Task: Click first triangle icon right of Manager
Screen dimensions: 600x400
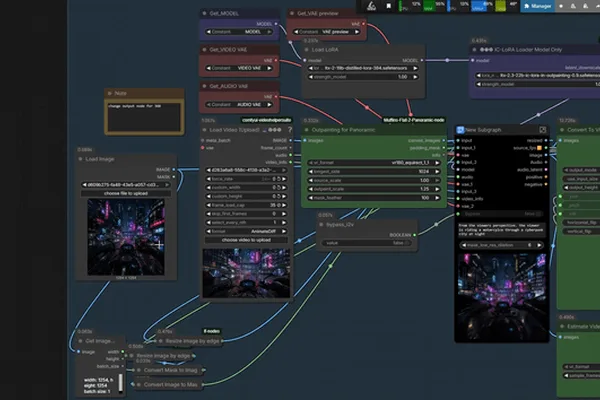Action: [573, 6]
